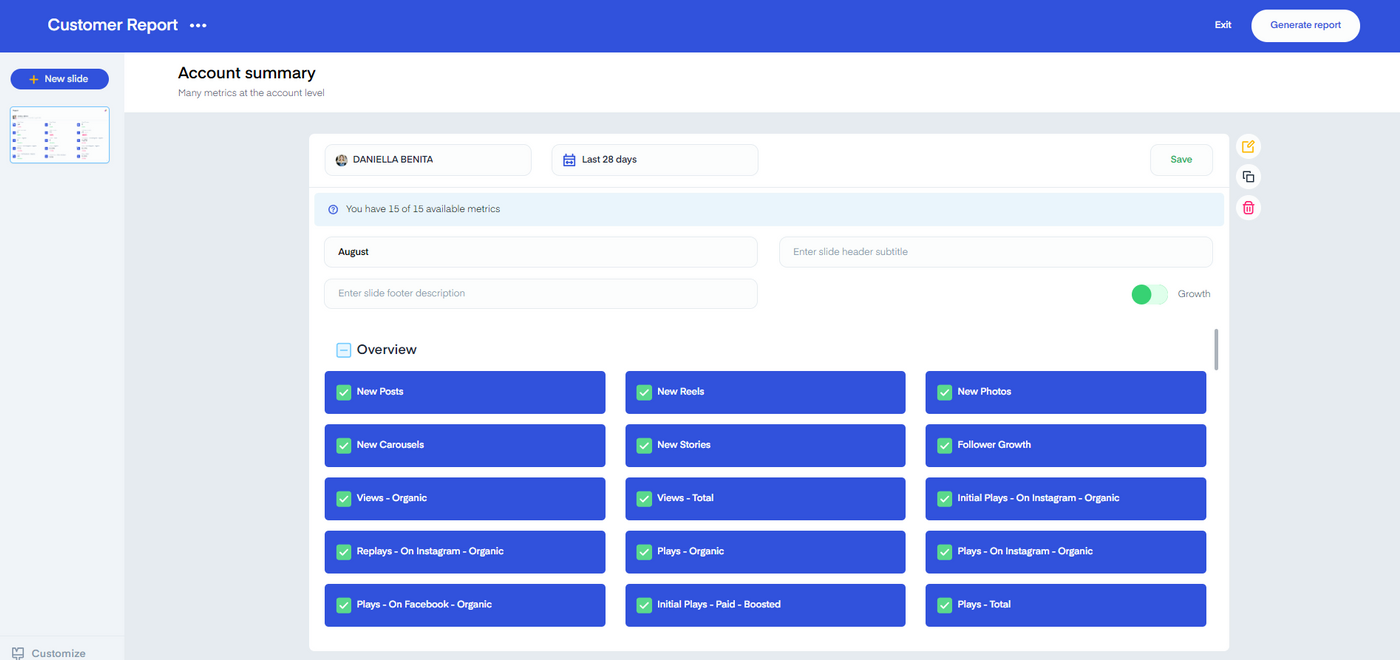Click the Customize icon in sidebar

(x=18, y=653)
